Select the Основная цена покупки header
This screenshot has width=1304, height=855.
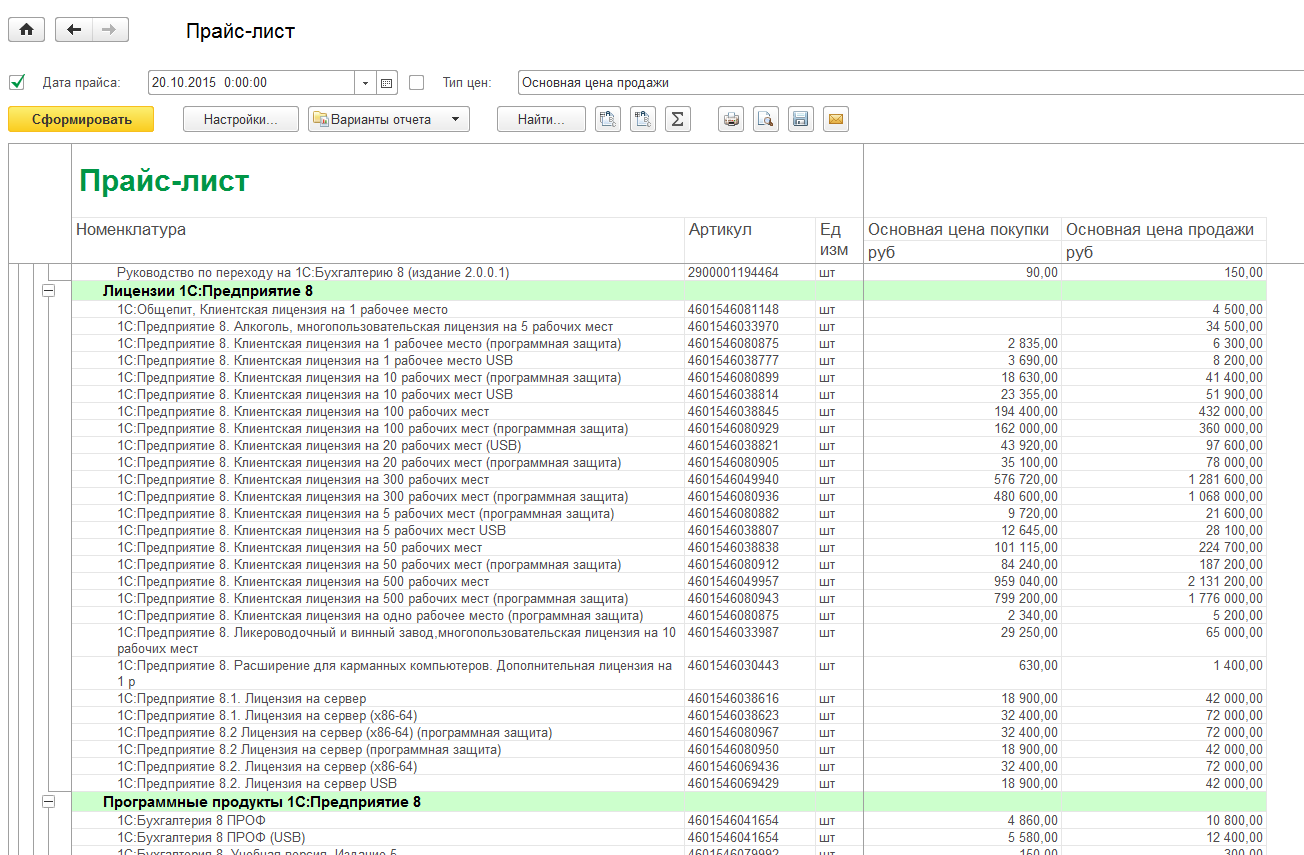(x=962, y=230)
